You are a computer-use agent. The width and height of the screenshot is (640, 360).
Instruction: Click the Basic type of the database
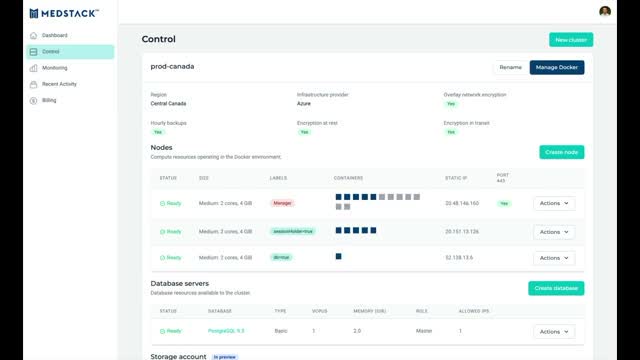(281, 331)
